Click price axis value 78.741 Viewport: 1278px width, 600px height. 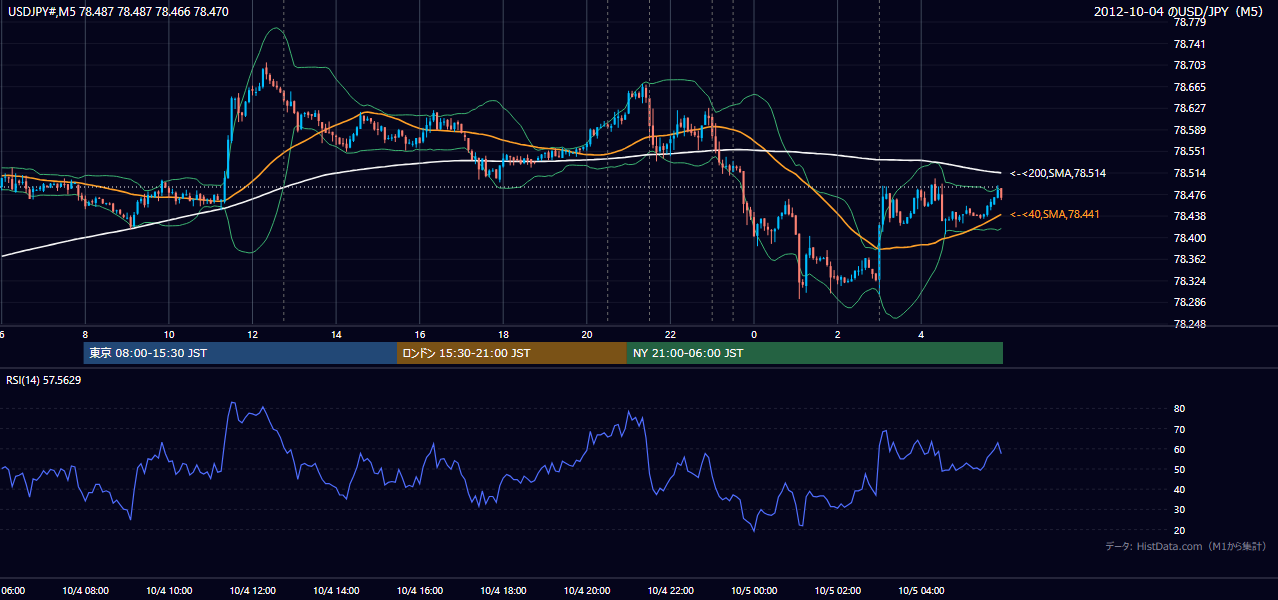(x=1190, y=45)
